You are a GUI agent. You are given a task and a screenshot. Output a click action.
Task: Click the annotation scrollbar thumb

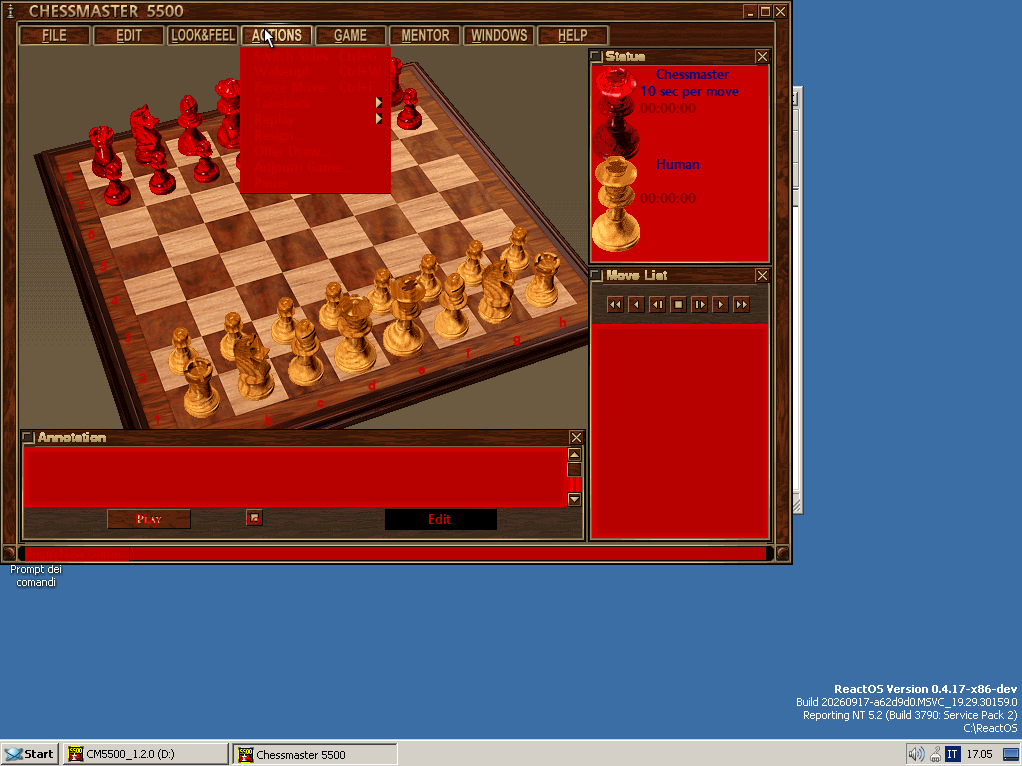574,469
